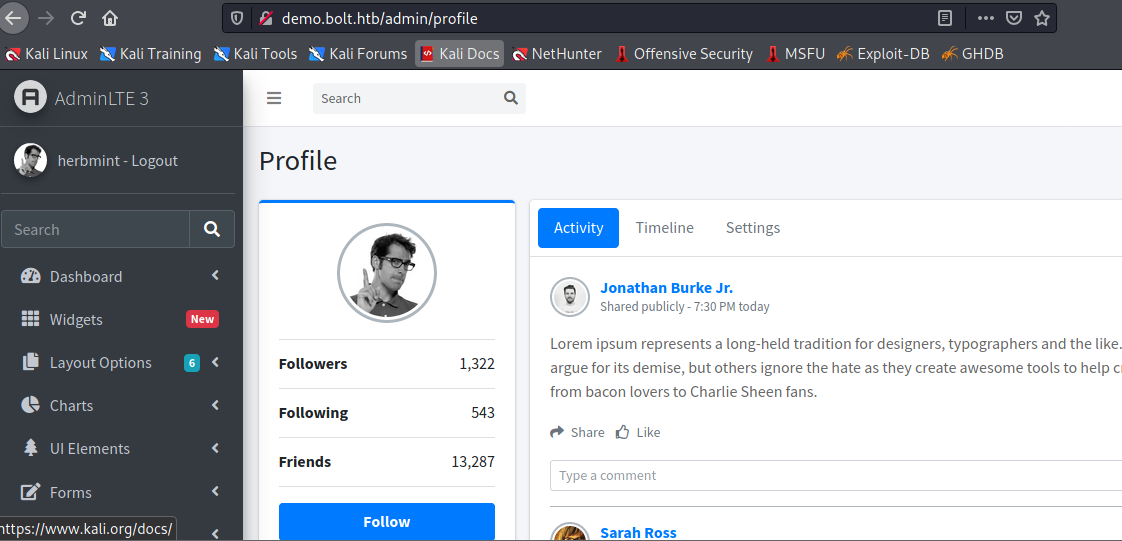Switch to the Settings tab

pyautogui.click(x=753, y=228)
